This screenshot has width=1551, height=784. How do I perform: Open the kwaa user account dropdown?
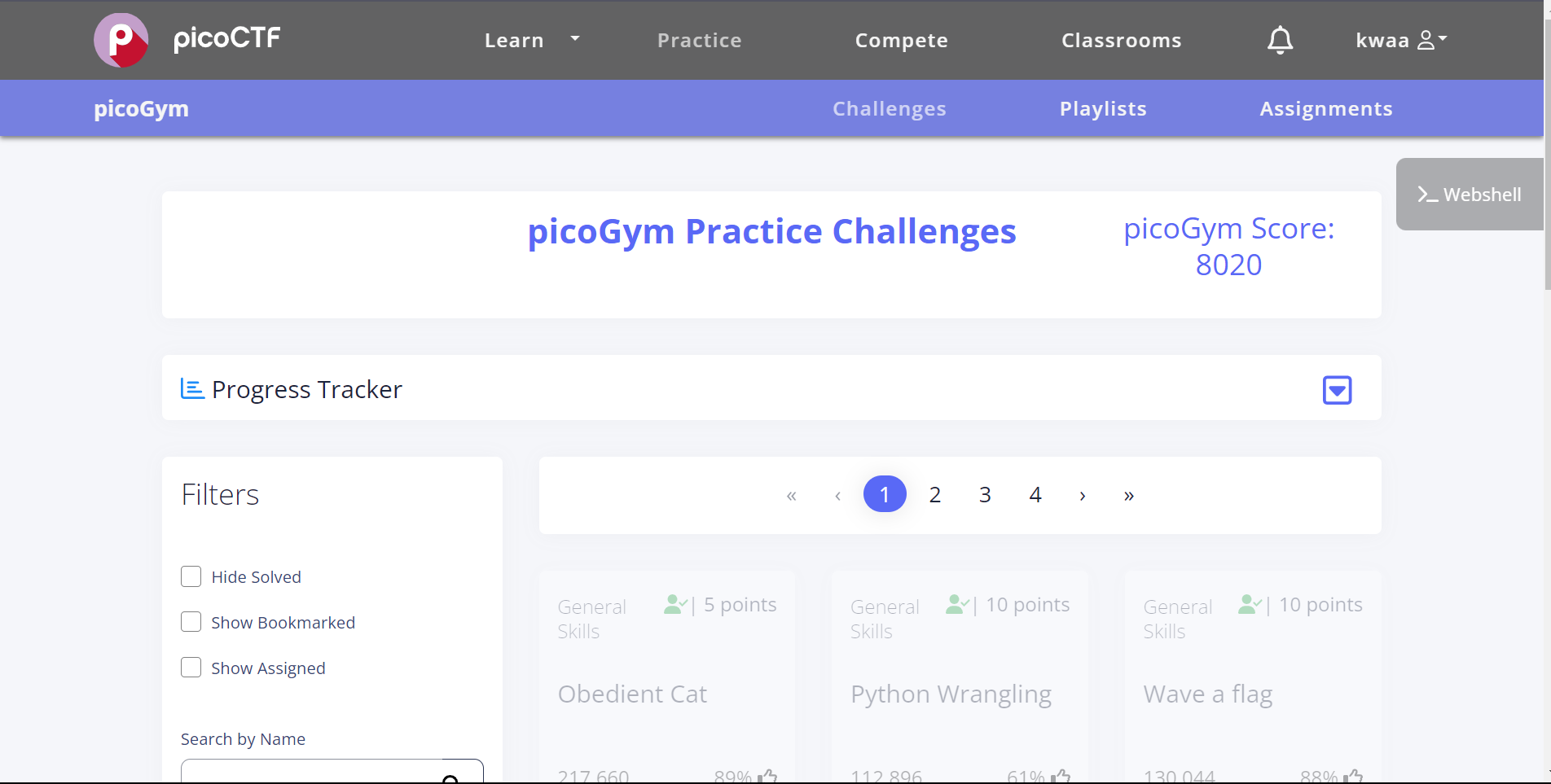(x=1401, y=40)
